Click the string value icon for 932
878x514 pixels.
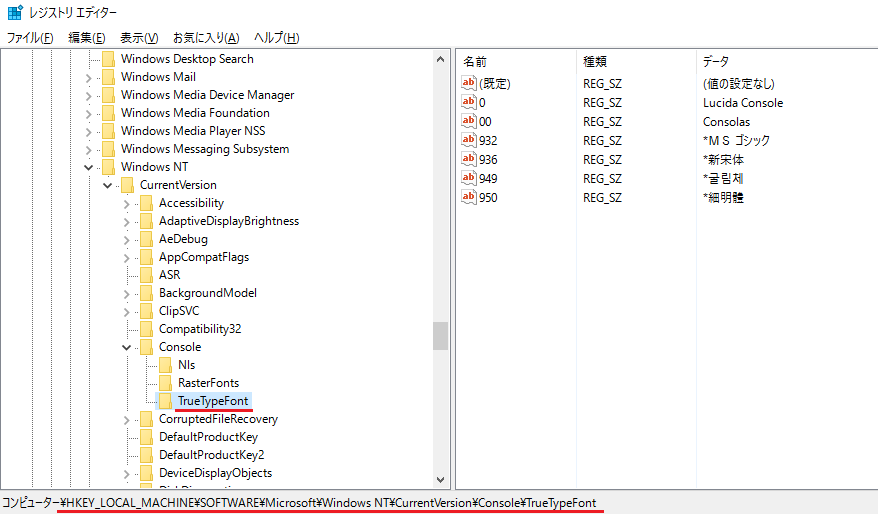pyautogui.click(x=469, y=140)
